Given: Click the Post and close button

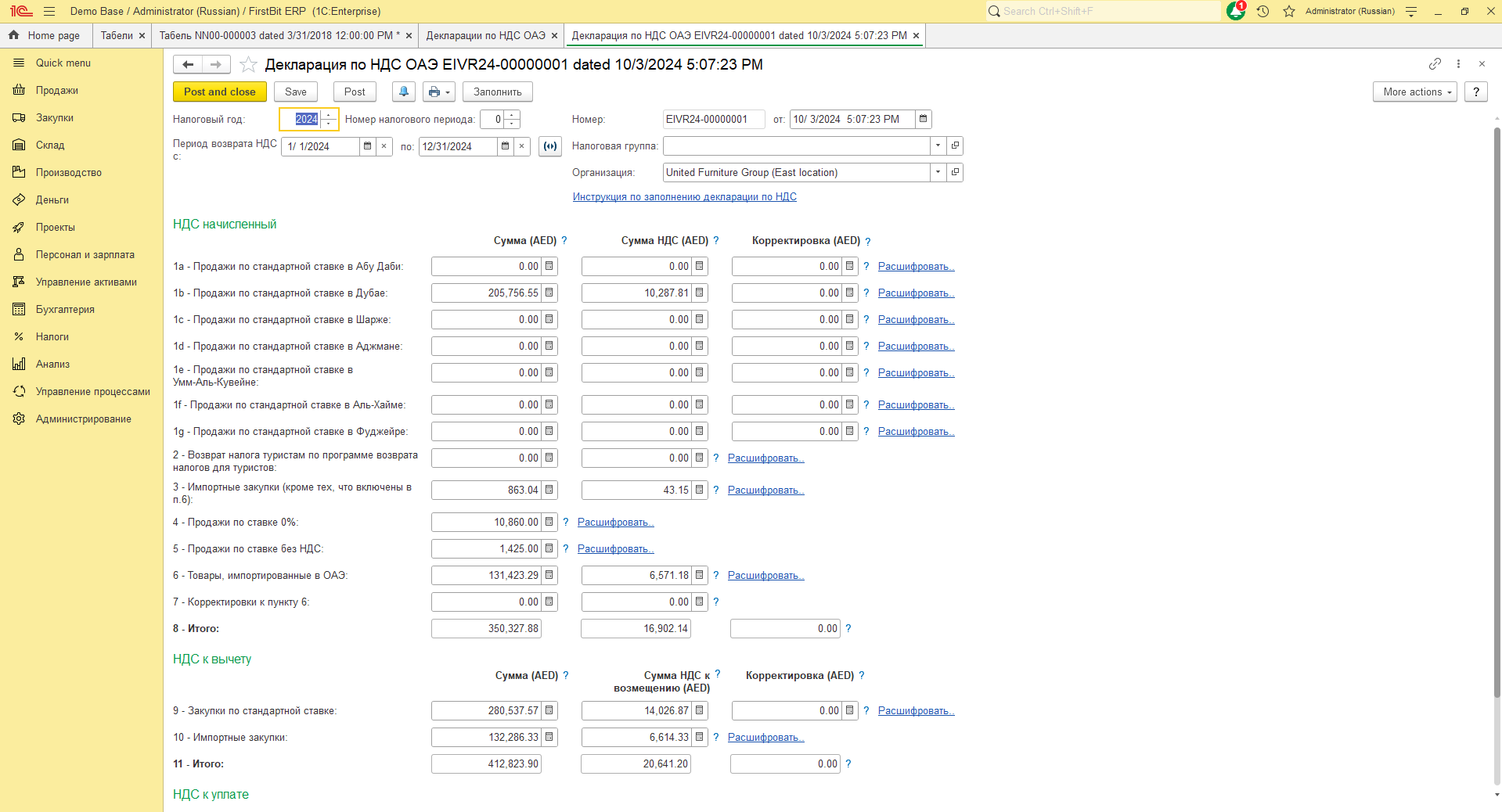Looking at the screenshot, I should click(x=219, y=92).
